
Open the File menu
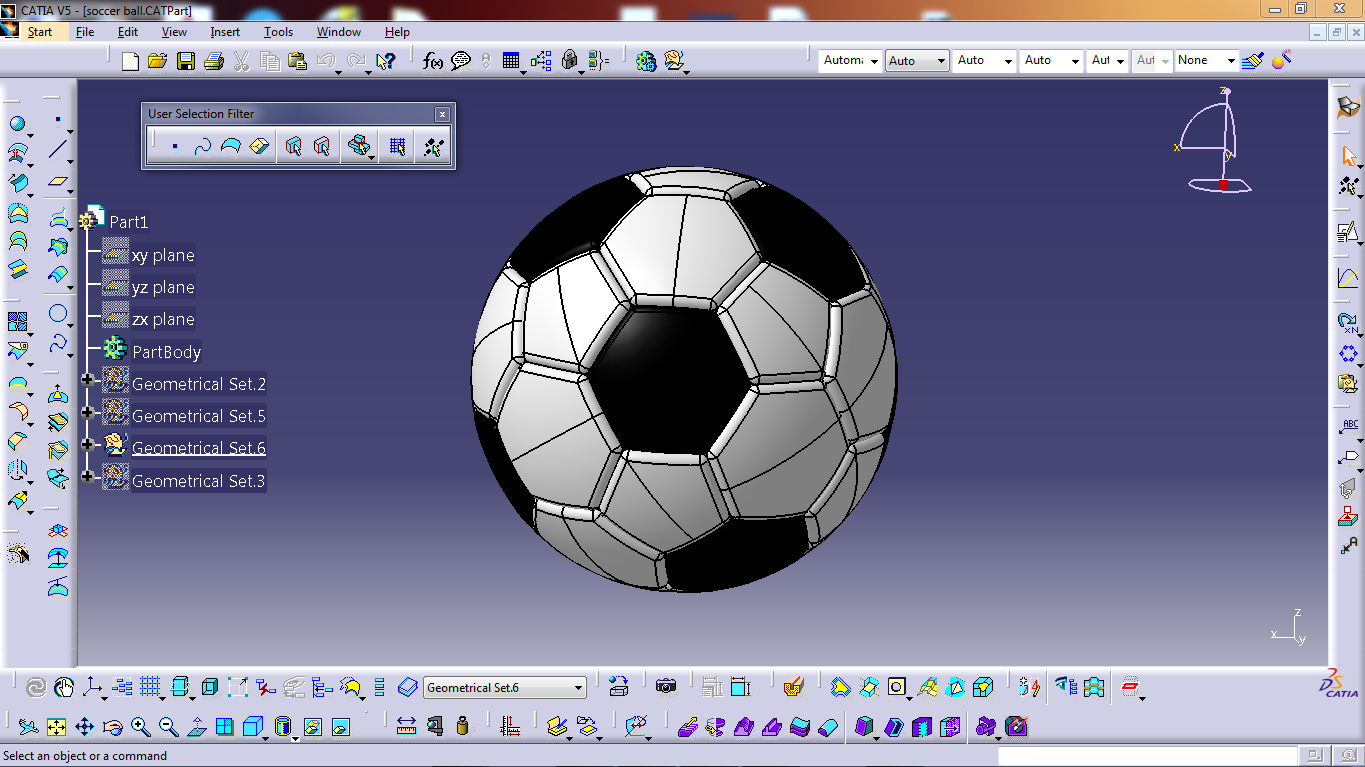tap(85, 32)
